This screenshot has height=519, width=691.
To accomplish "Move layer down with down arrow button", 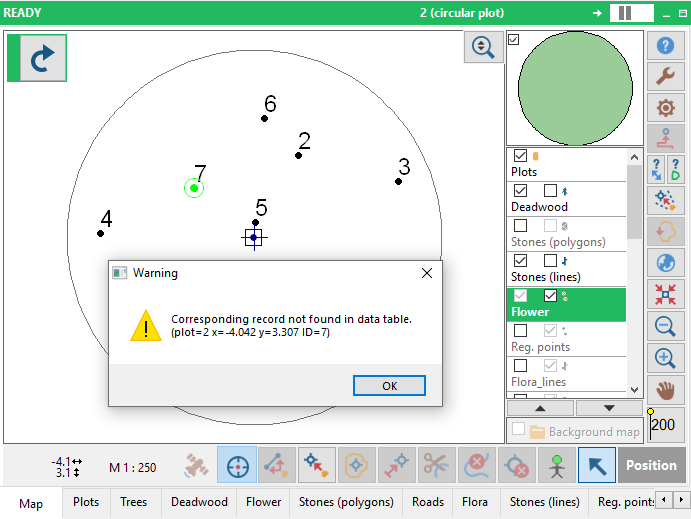I will pos(608,408).
